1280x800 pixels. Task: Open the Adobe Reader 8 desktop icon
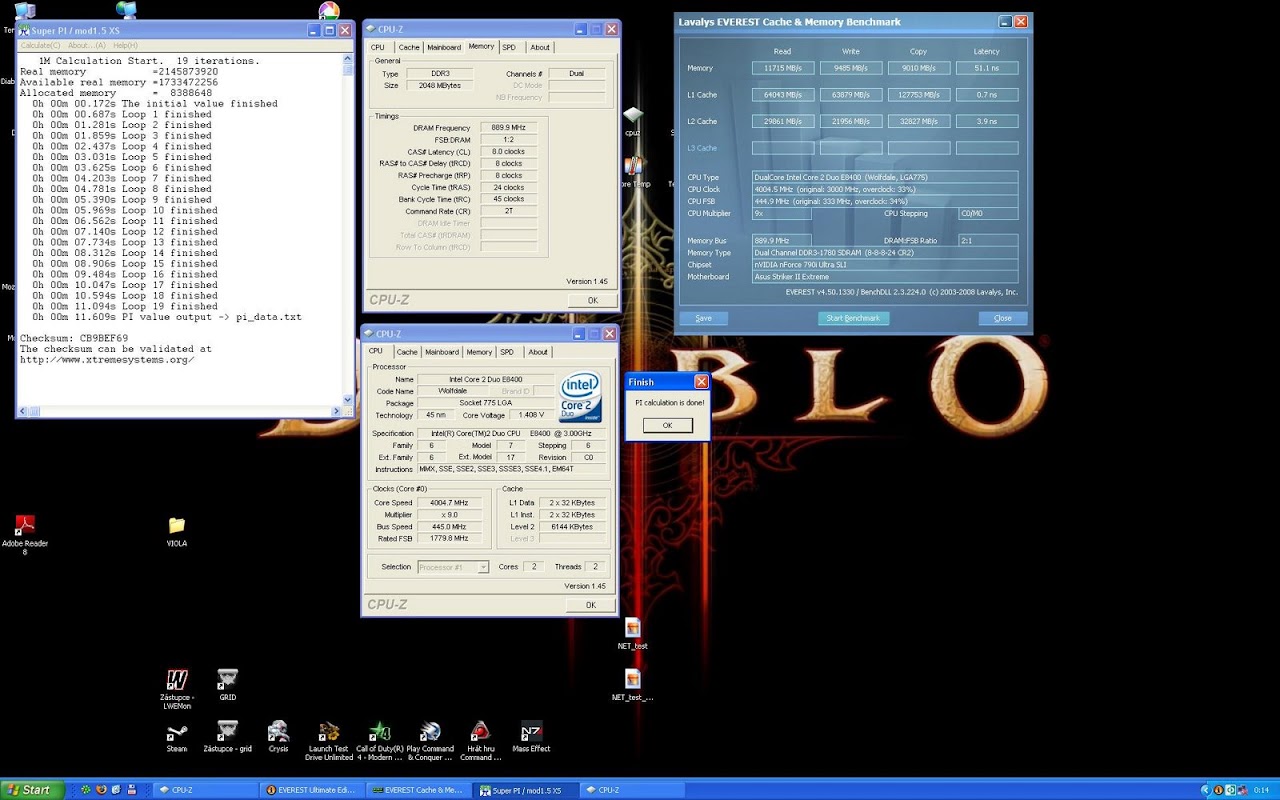tap(25, 526)
